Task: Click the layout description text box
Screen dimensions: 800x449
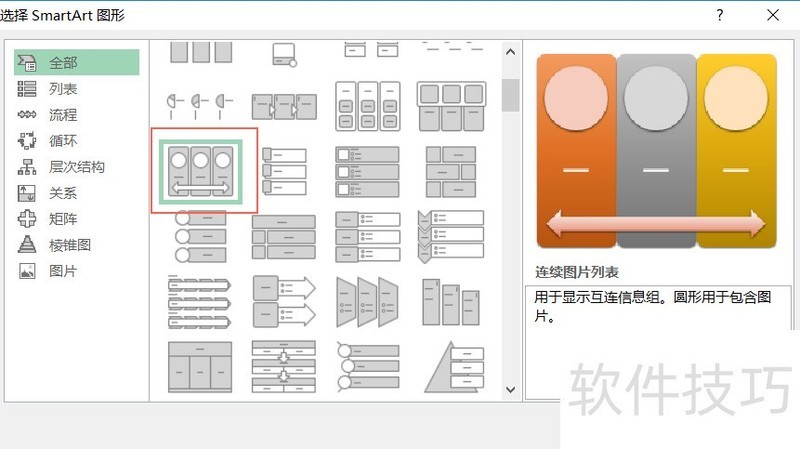Action: click(x=658, y=342)
